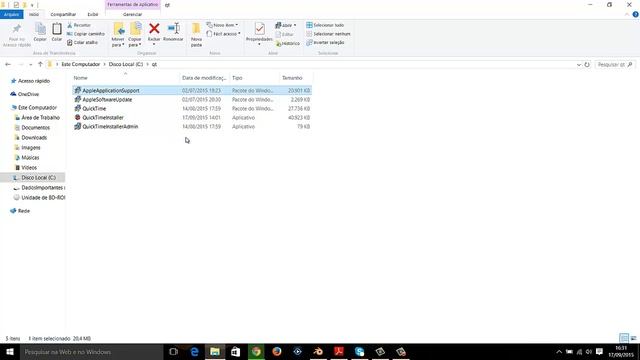Click Selecionar tudo
640x360 pixels.
[x=325, y=25]
